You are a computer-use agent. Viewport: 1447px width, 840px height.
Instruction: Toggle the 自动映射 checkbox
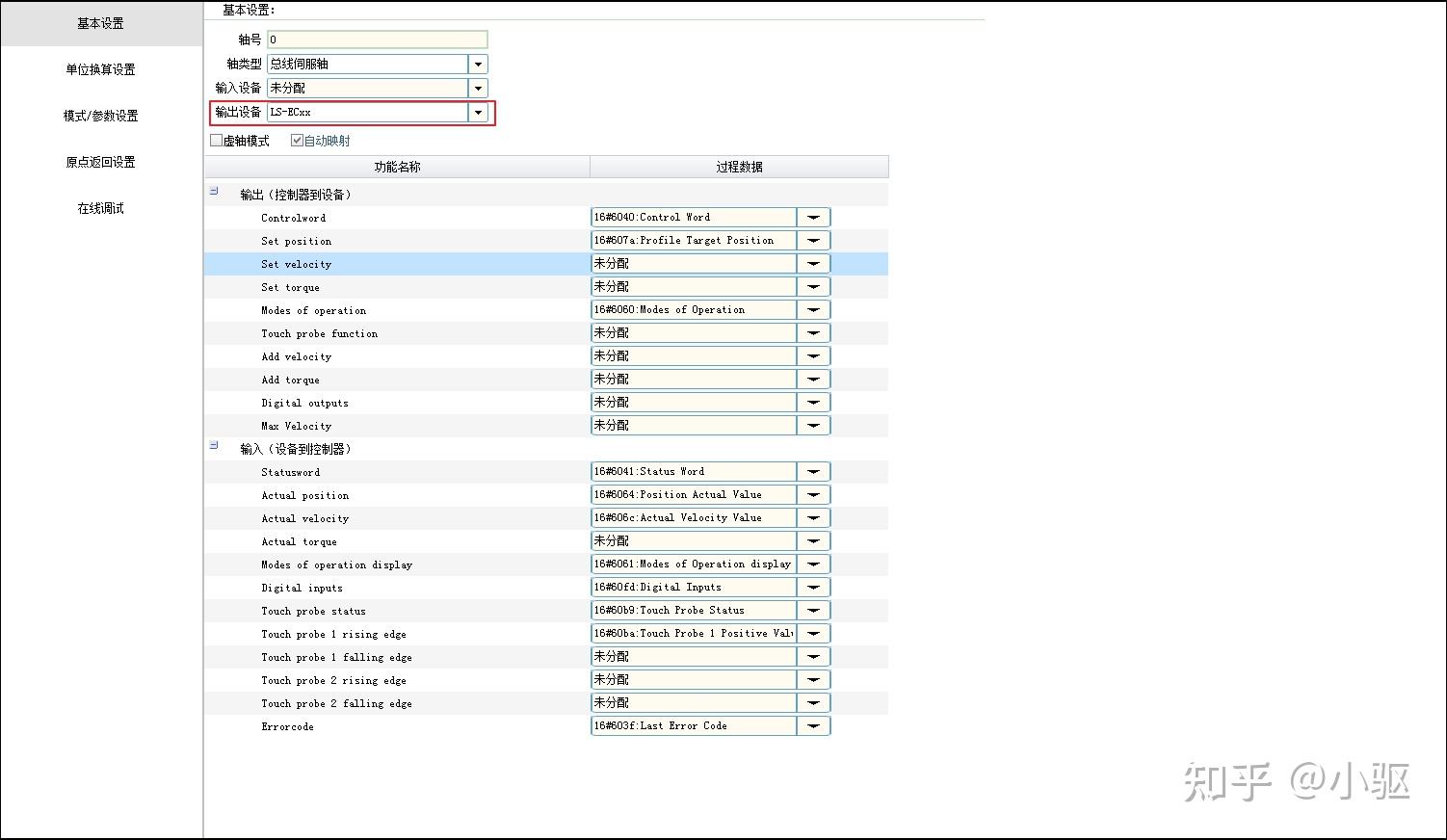tap(298, 141)
